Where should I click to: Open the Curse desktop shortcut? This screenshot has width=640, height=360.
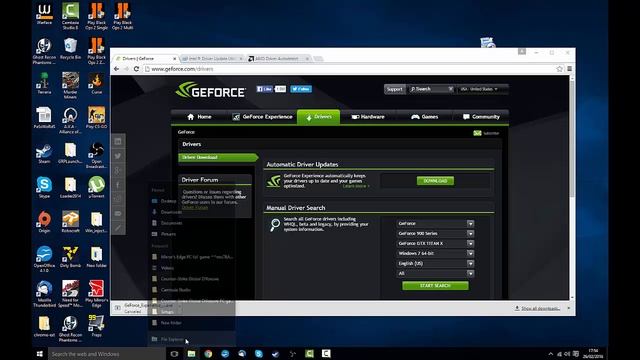[97, 83]
